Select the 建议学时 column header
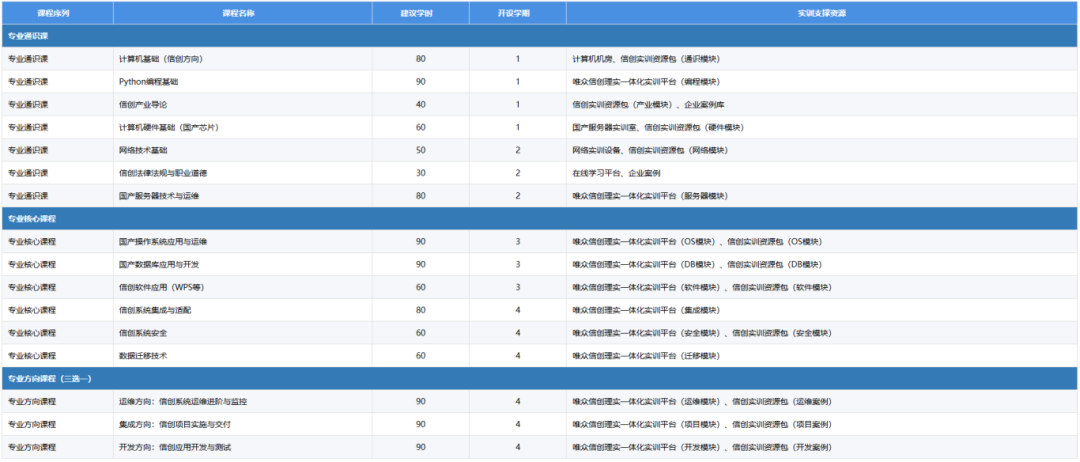The width and height of the screenshot is (1080, 462). pos(420,13)
